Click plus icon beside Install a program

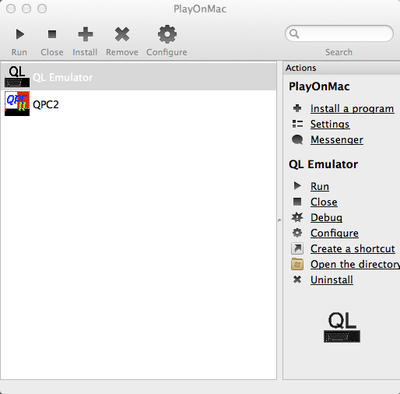point(297,108)
